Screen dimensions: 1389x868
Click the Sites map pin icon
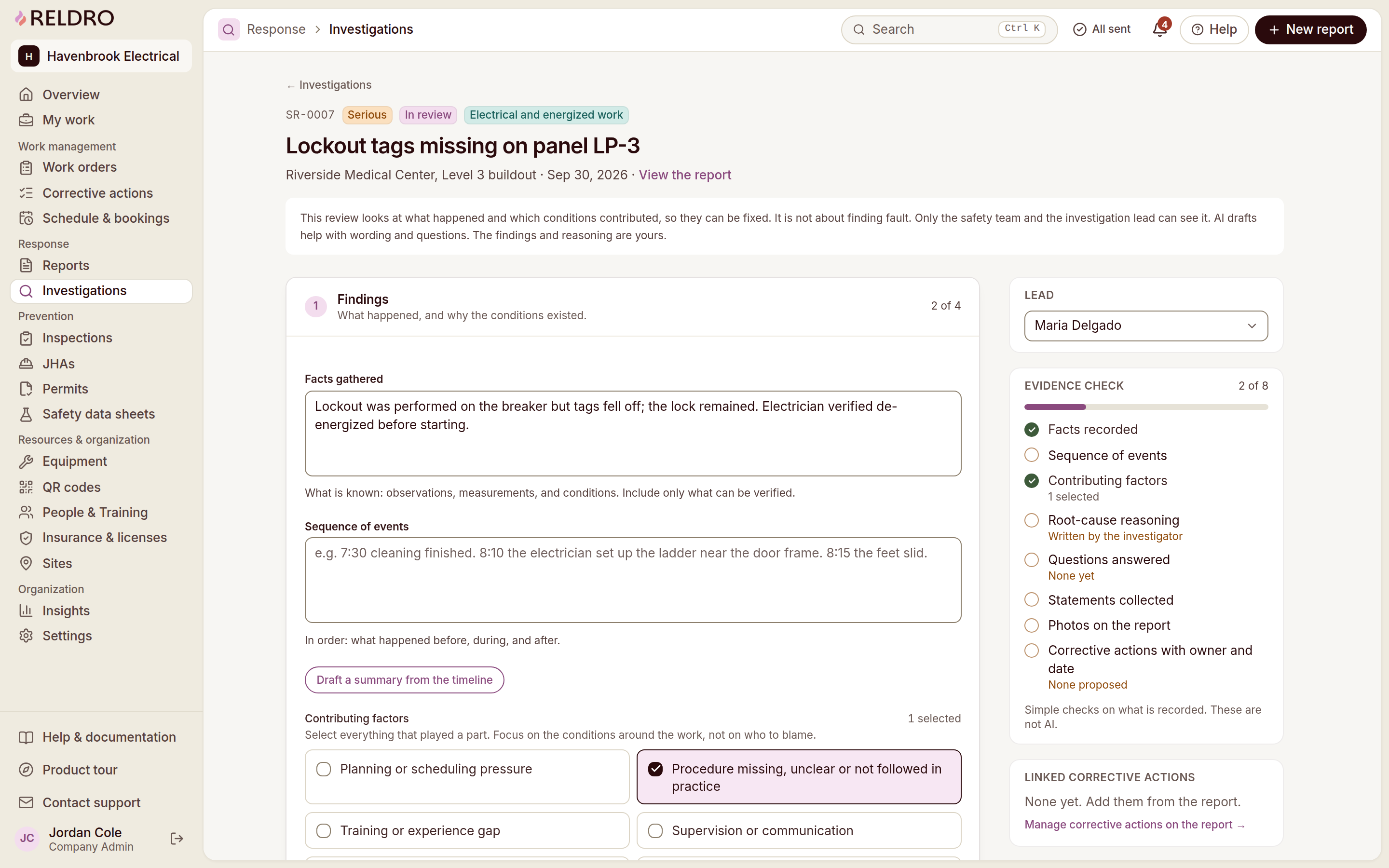tap(26, 563)
